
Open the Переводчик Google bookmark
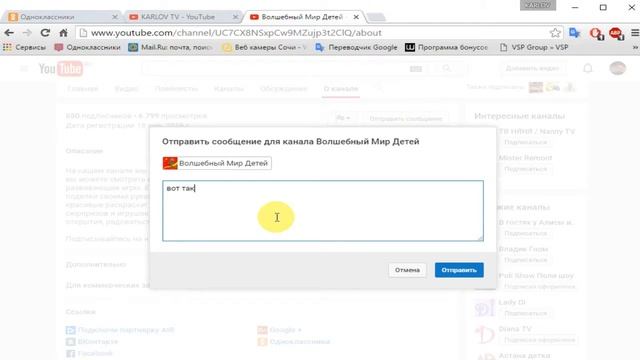356,47
